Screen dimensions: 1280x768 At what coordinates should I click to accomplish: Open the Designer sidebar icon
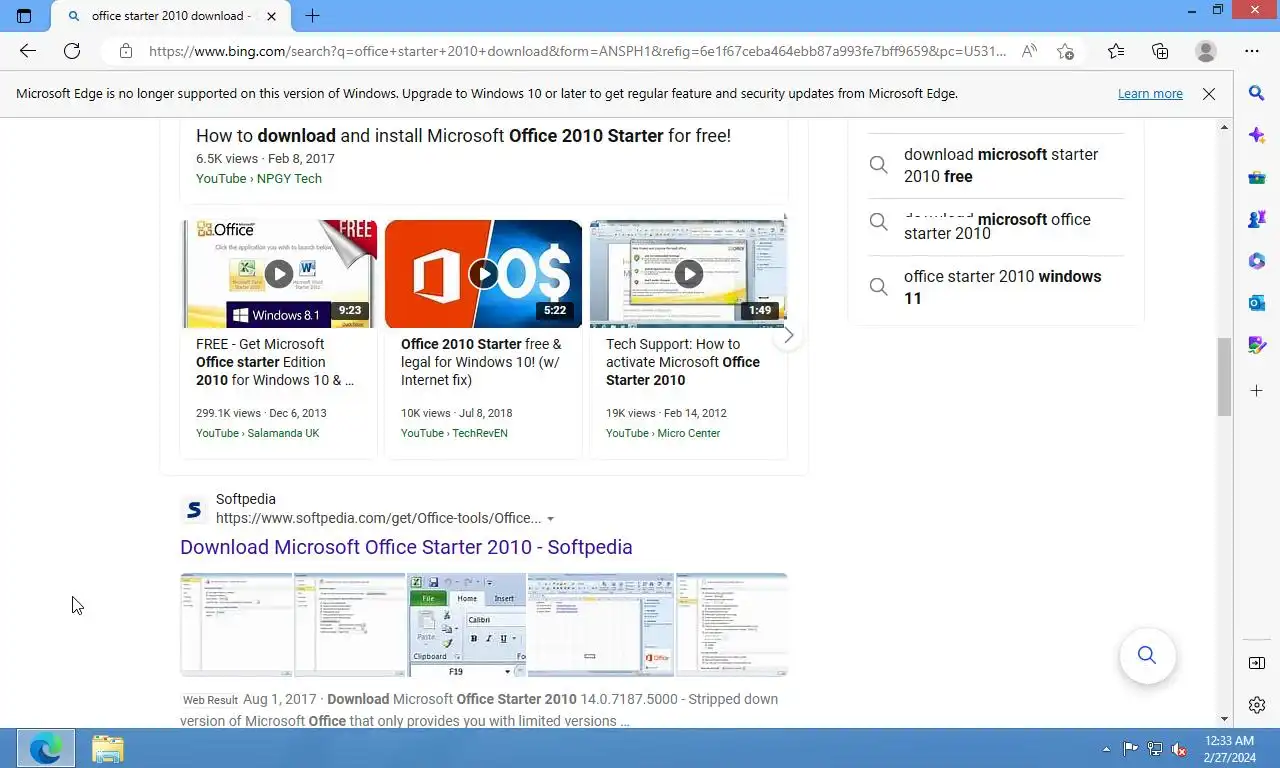(1257, 346)
